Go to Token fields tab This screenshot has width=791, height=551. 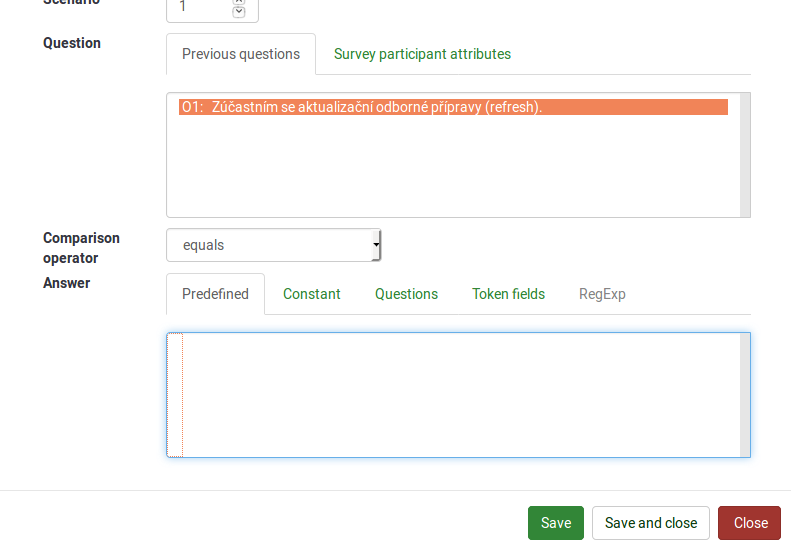(508, 294)
